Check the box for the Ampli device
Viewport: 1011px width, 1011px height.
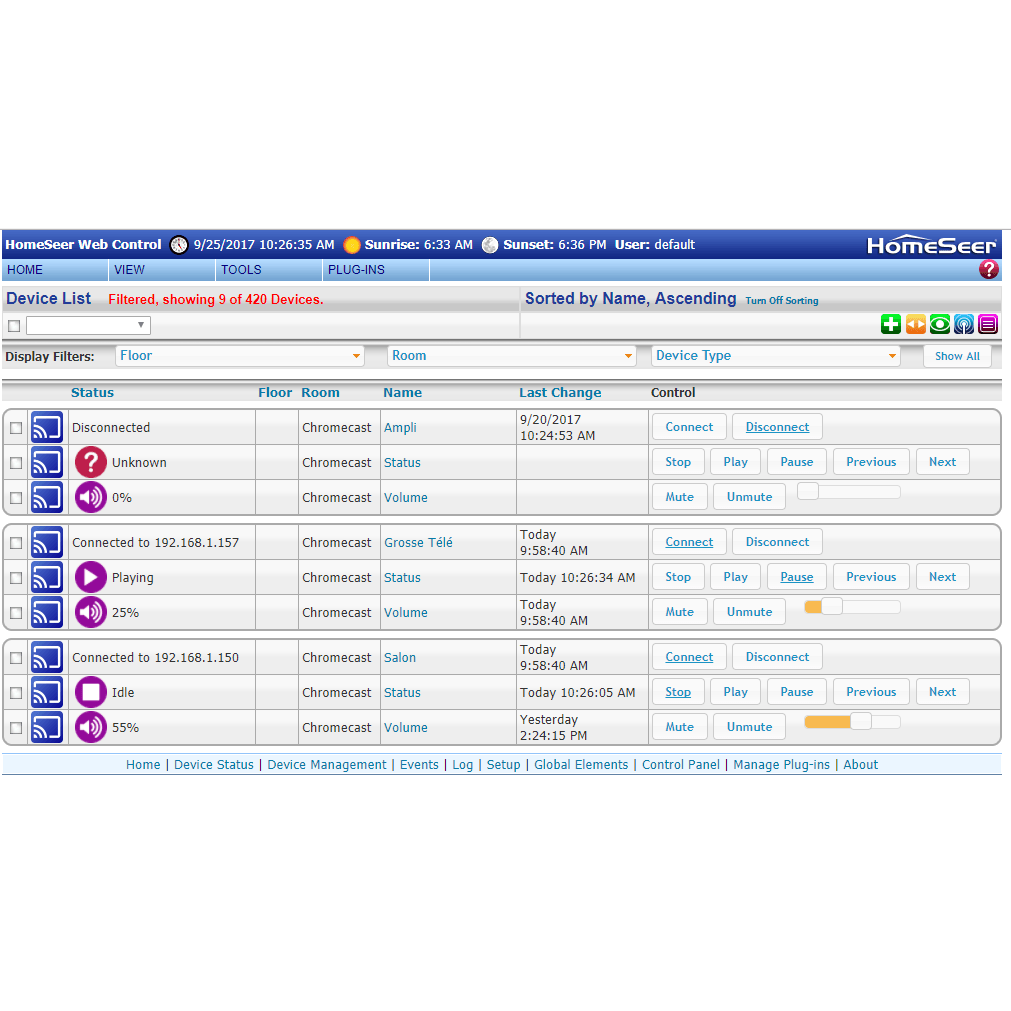pos(16,428)
